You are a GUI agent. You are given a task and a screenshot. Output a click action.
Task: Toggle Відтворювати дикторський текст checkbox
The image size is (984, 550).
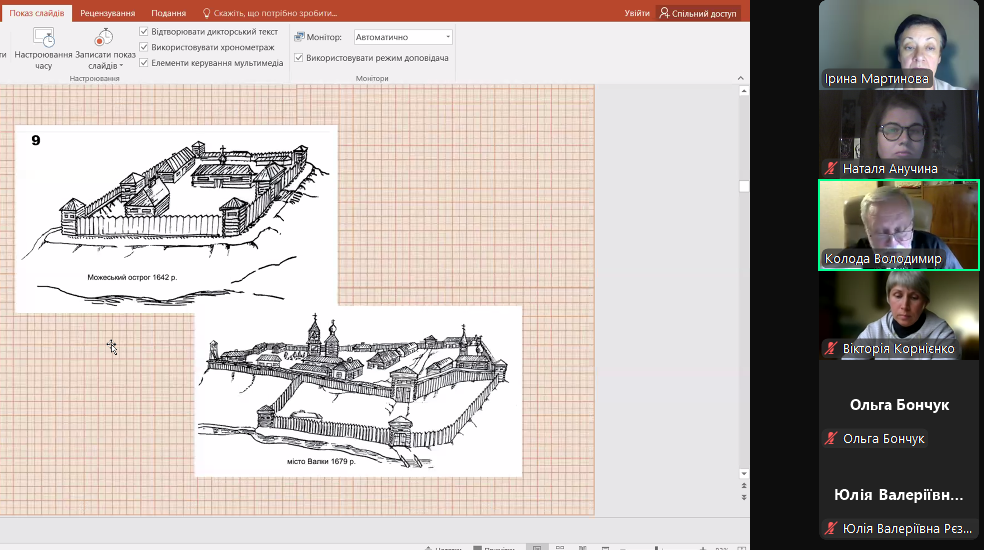[144, 32]
